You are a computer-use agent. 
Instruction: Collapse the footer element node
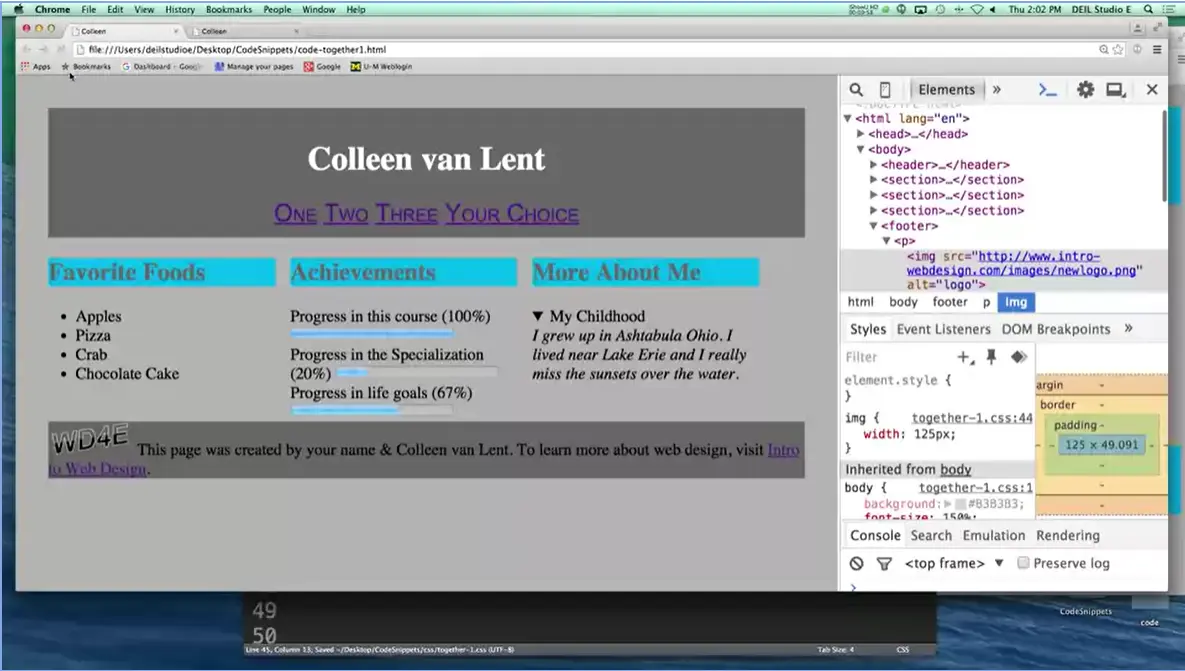click(x=873, y=226)
